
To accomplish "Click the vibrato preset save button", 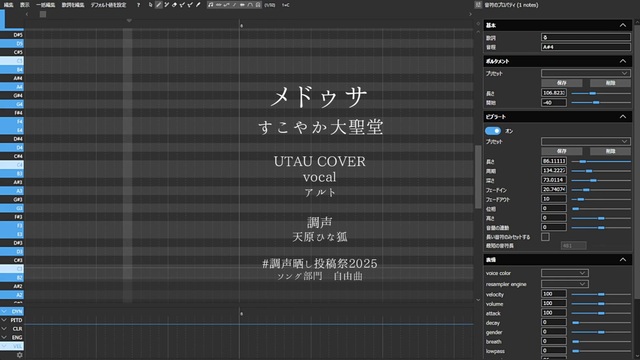I will [x=562, y=151].
